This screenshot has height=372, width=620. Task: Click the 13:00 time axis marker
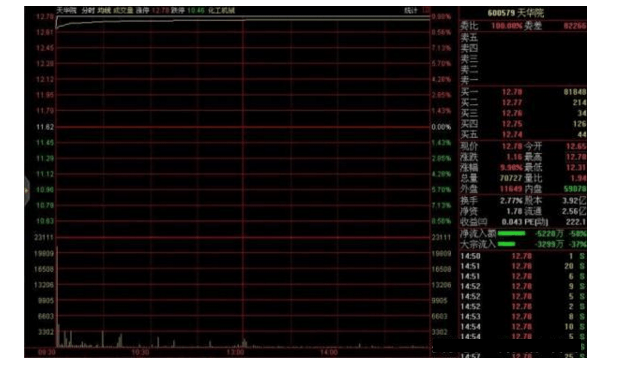coord(235,352)
